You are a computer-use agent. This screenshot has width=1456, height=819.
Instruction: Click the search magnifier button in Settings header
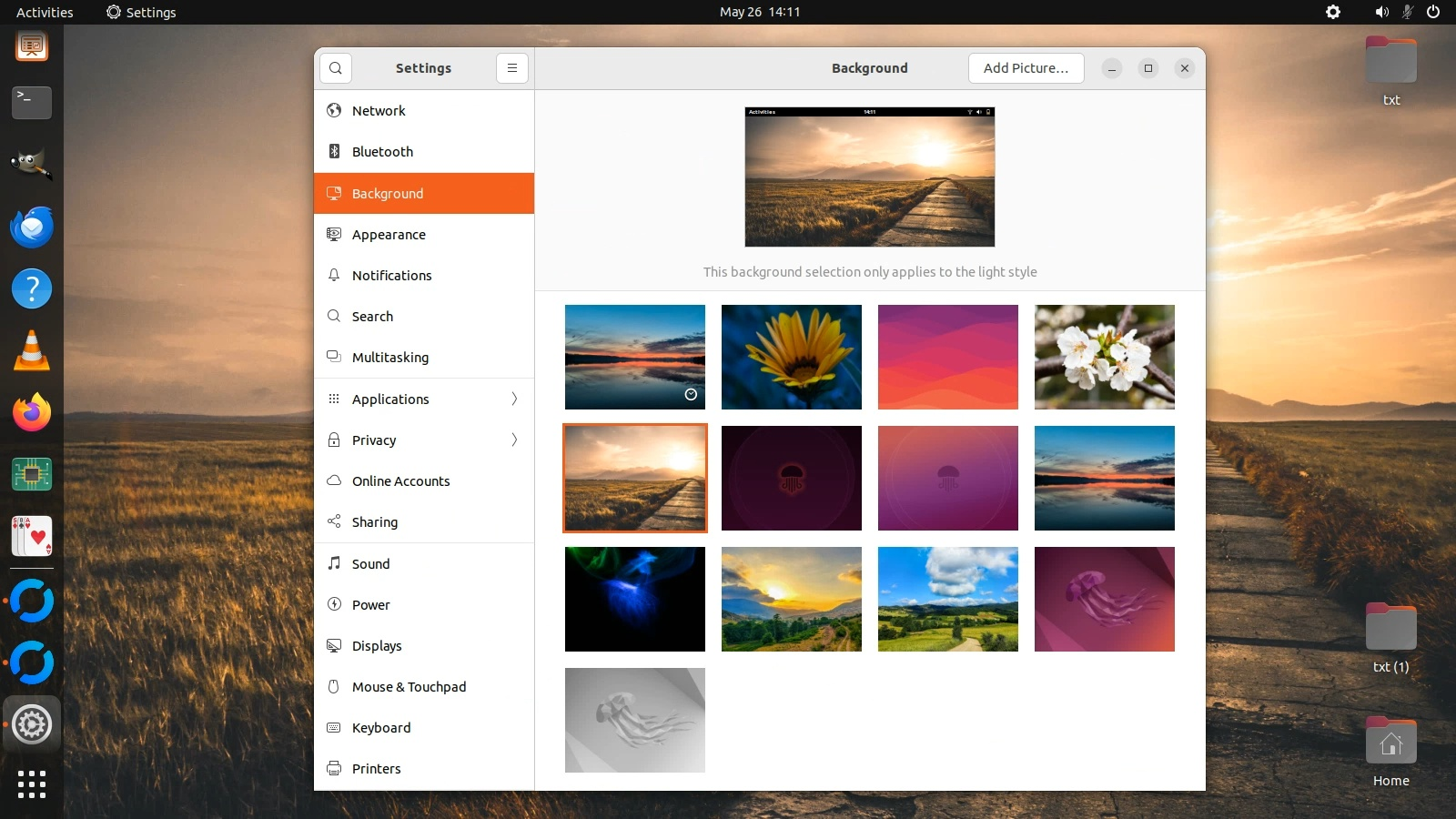click(336, 68)
